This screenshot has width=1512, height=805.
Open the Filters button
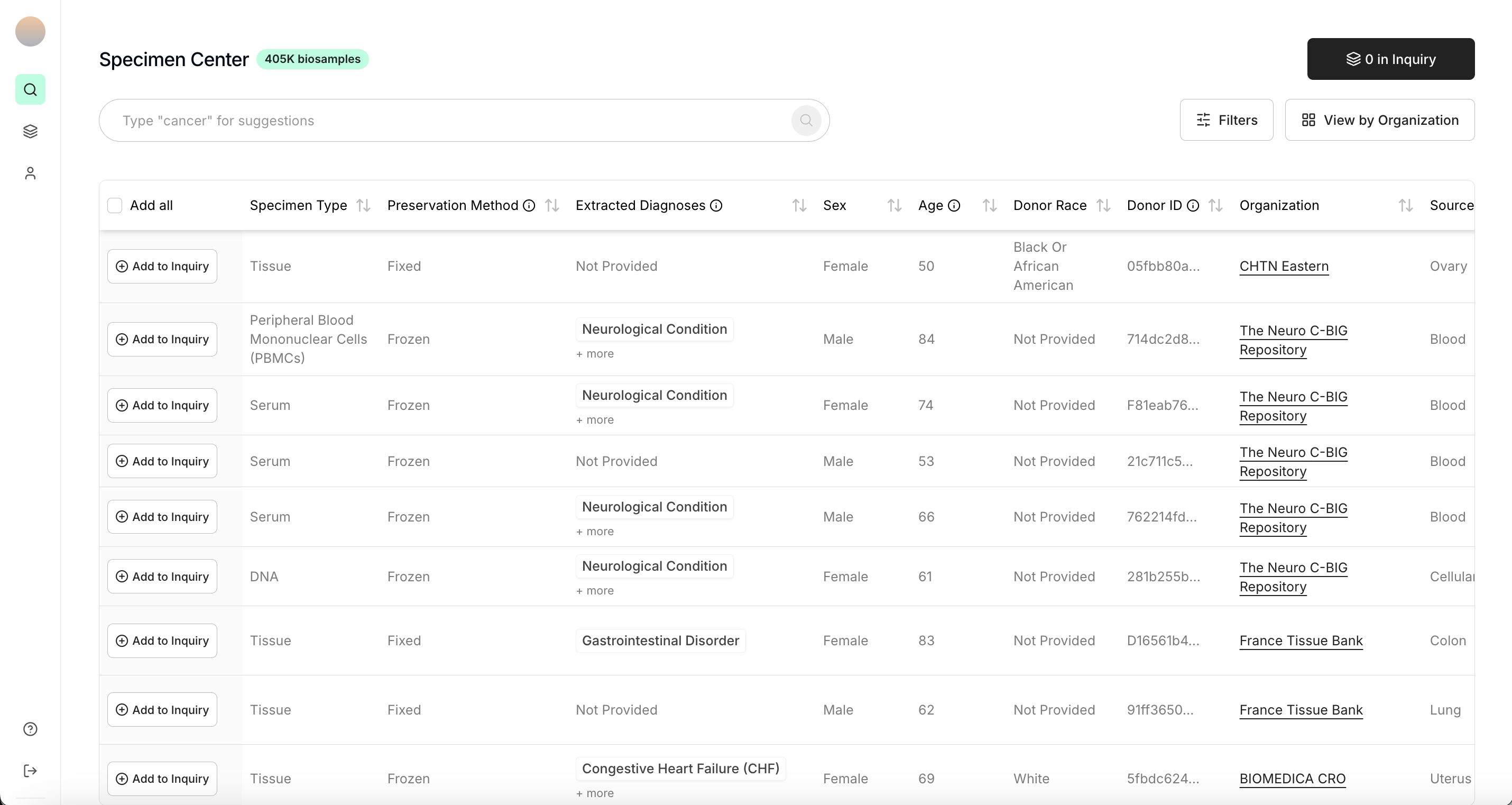point(1226,120)
